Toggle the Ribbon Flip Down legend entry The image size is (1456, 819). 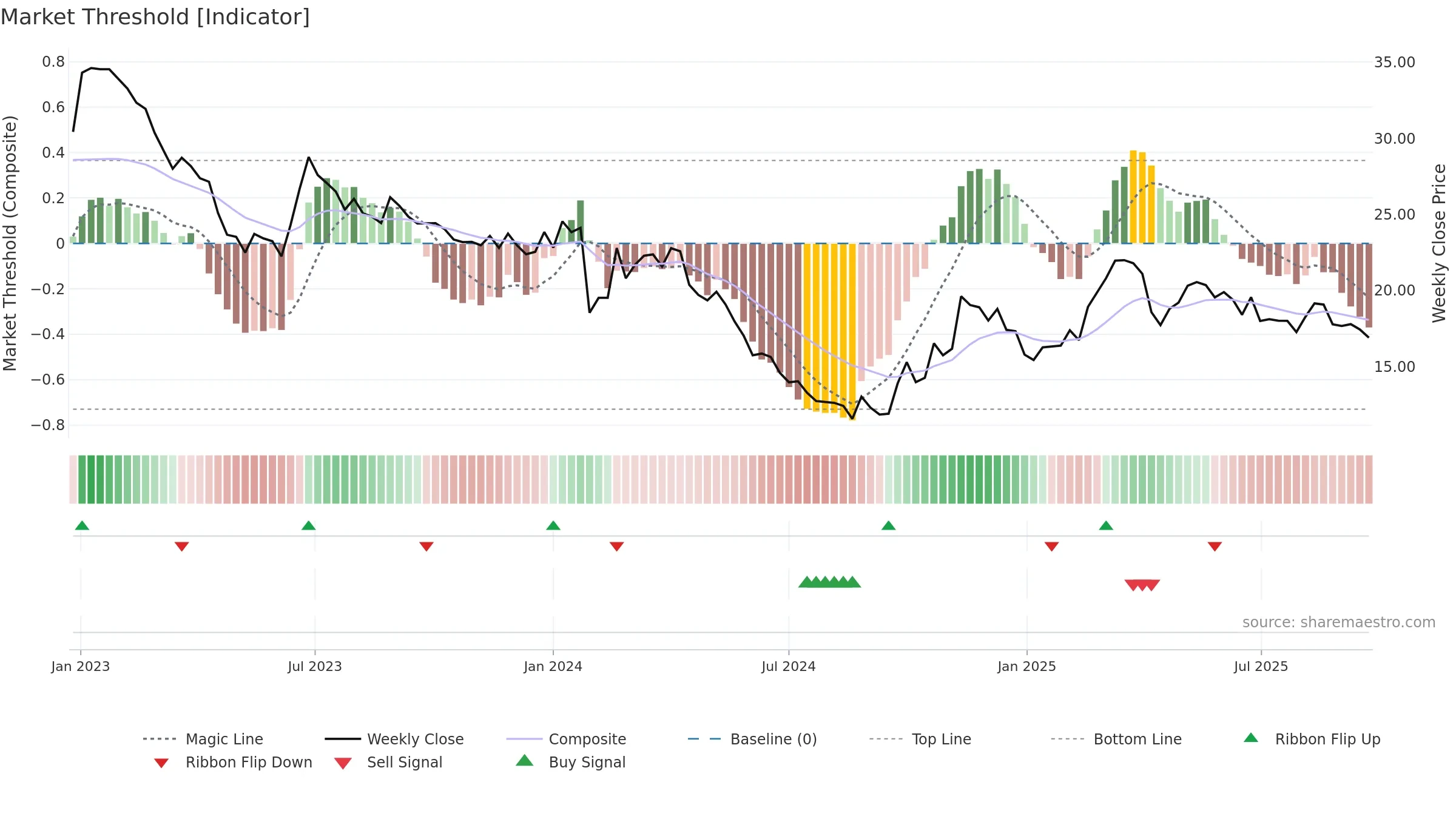coord(232,762)
